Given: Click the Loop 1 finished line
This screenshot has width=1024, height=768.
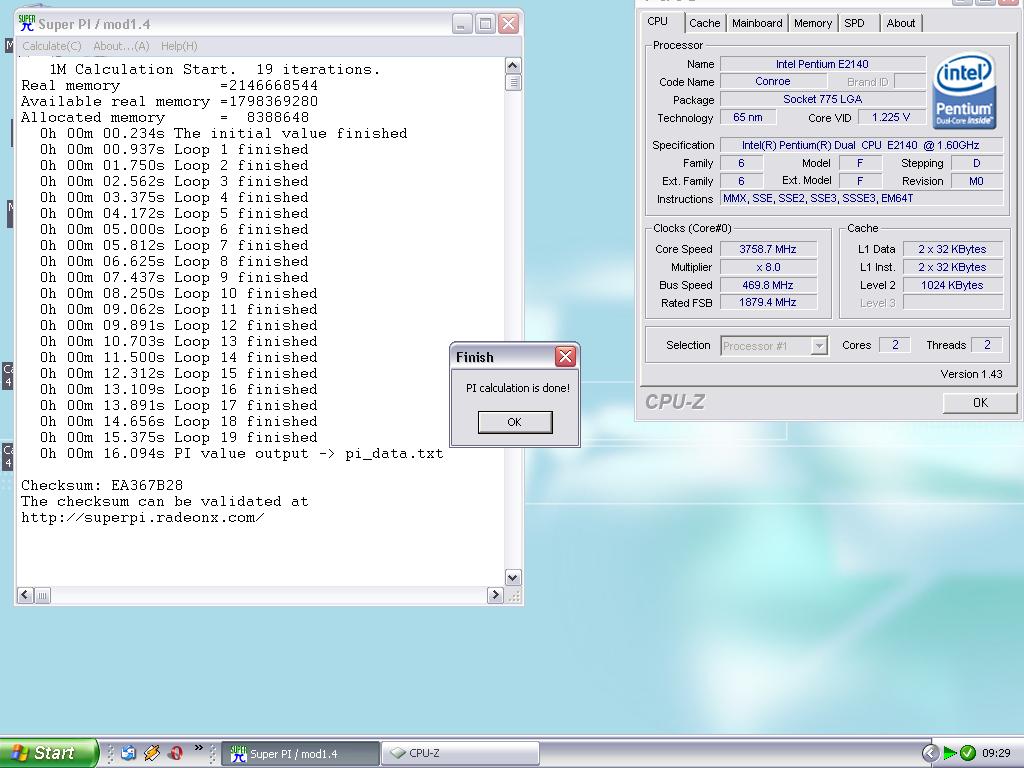Looking at the screenshot, I should tap(174, 150).
